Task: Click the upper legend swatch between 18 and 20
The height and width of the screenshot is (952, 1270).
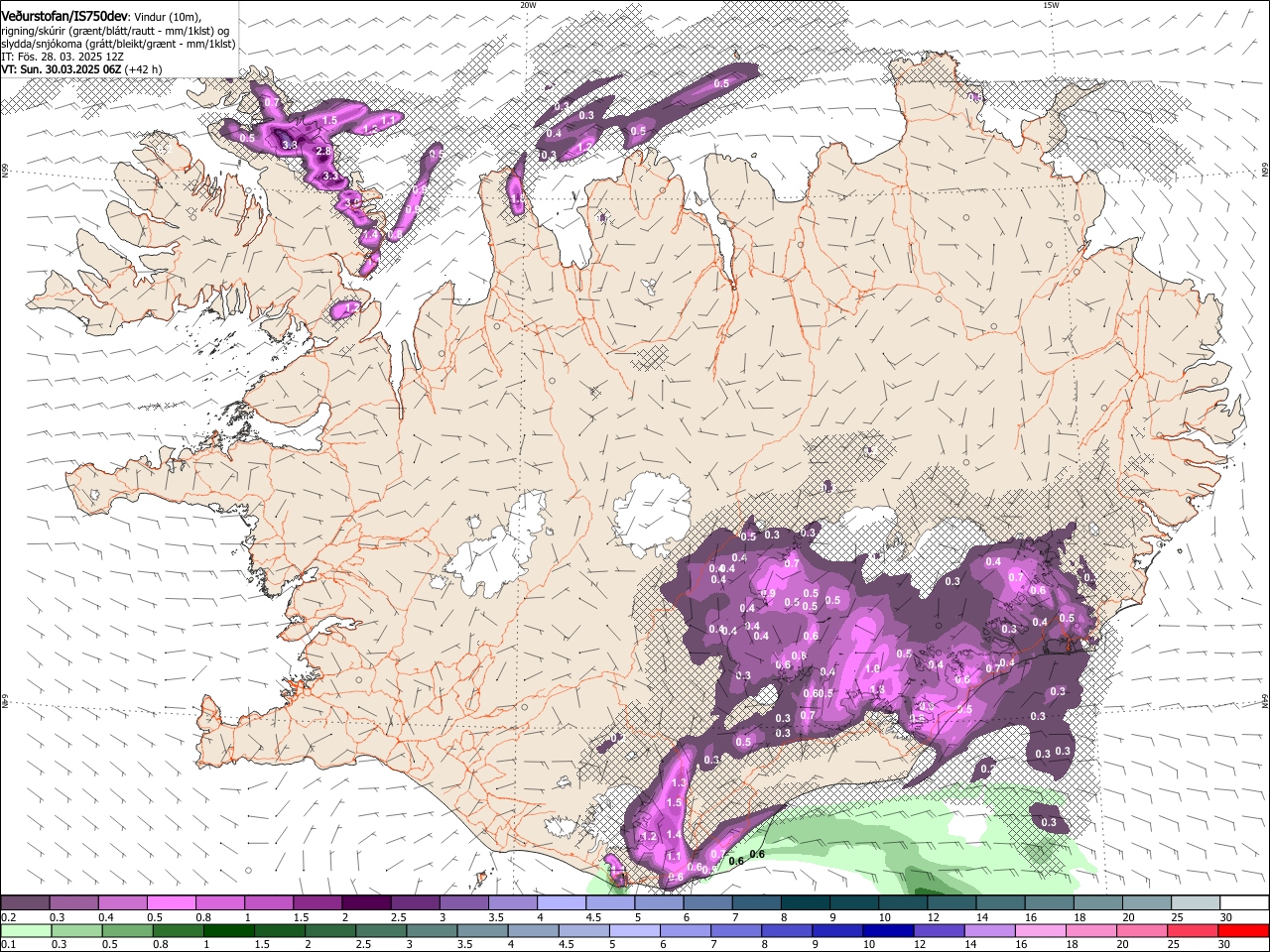Action: (1098, 903)
